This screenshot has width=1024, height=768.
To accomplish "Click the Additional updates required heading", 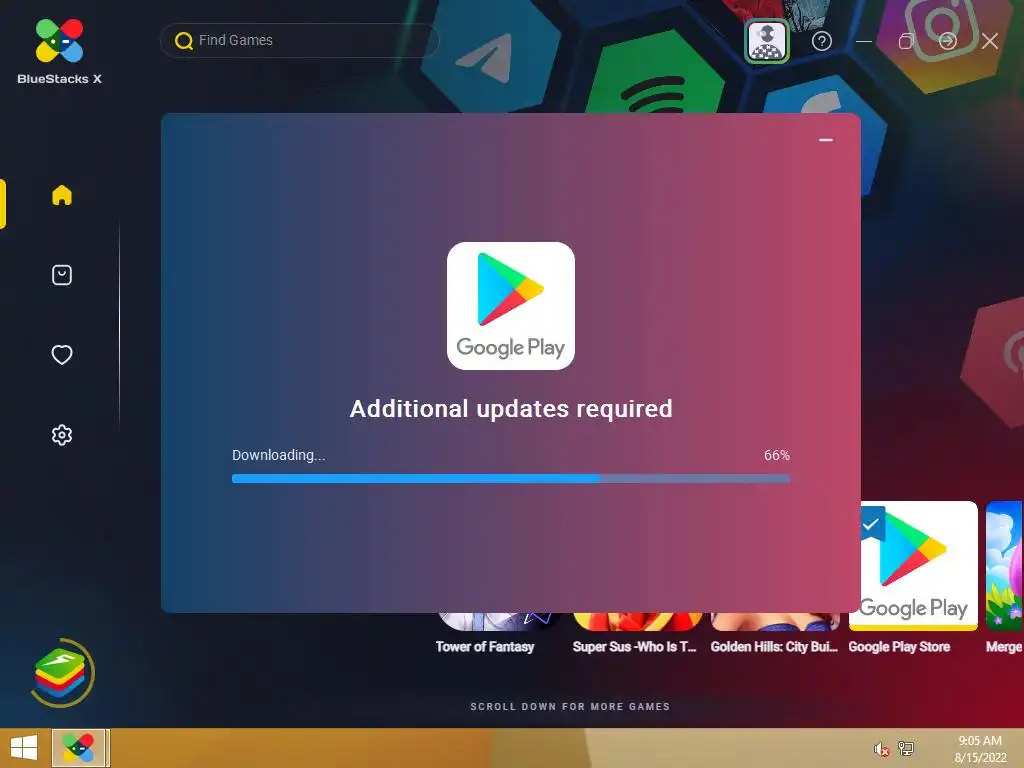I will click(x=511, y=409).
